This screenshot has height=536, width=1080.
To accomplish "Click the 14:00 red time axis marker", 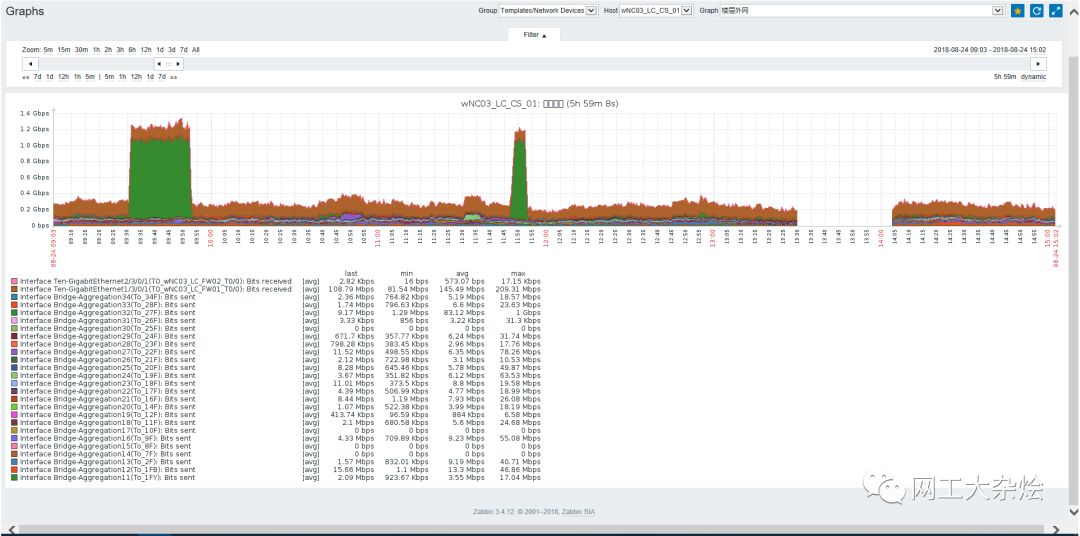I will [880, 238].
